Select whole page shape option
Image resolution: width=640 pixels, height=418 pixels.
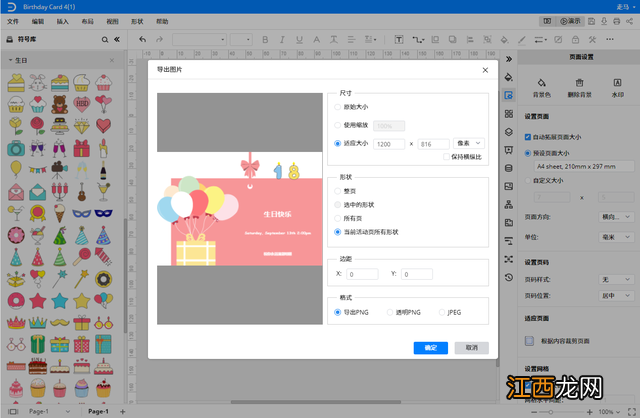[x=337, y=191]
